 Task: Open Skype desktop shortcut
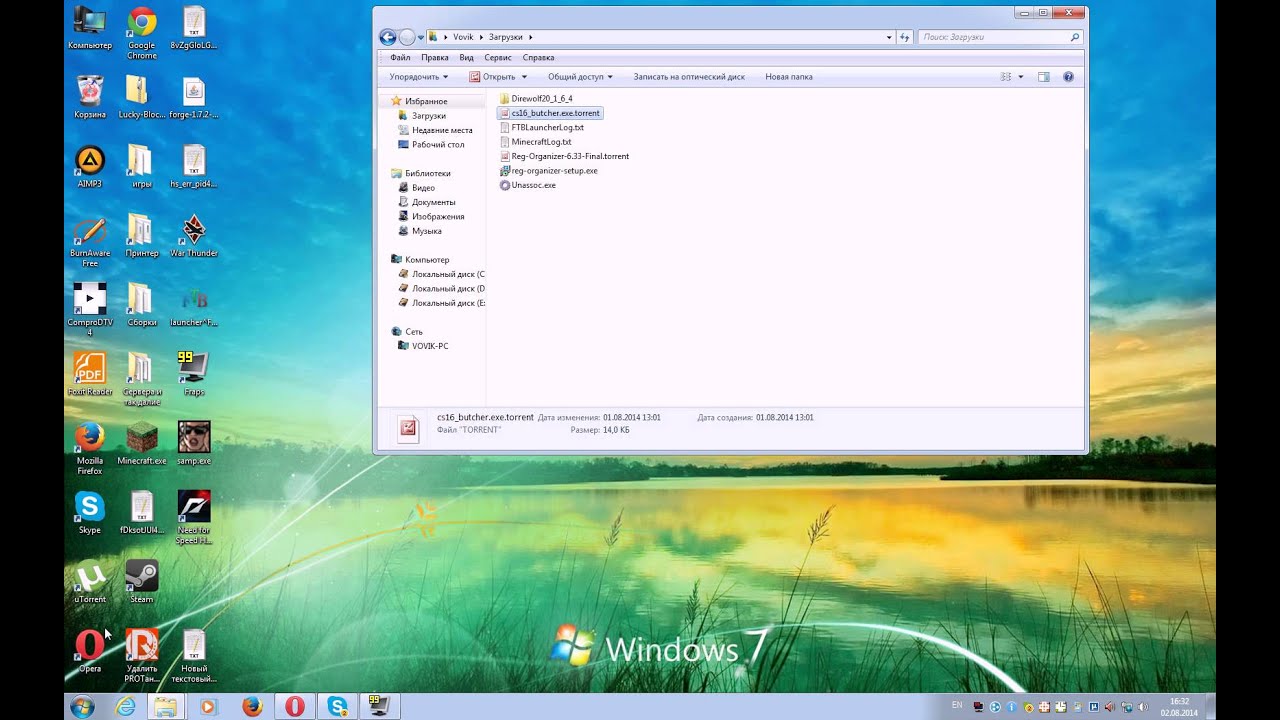(89, 512)
